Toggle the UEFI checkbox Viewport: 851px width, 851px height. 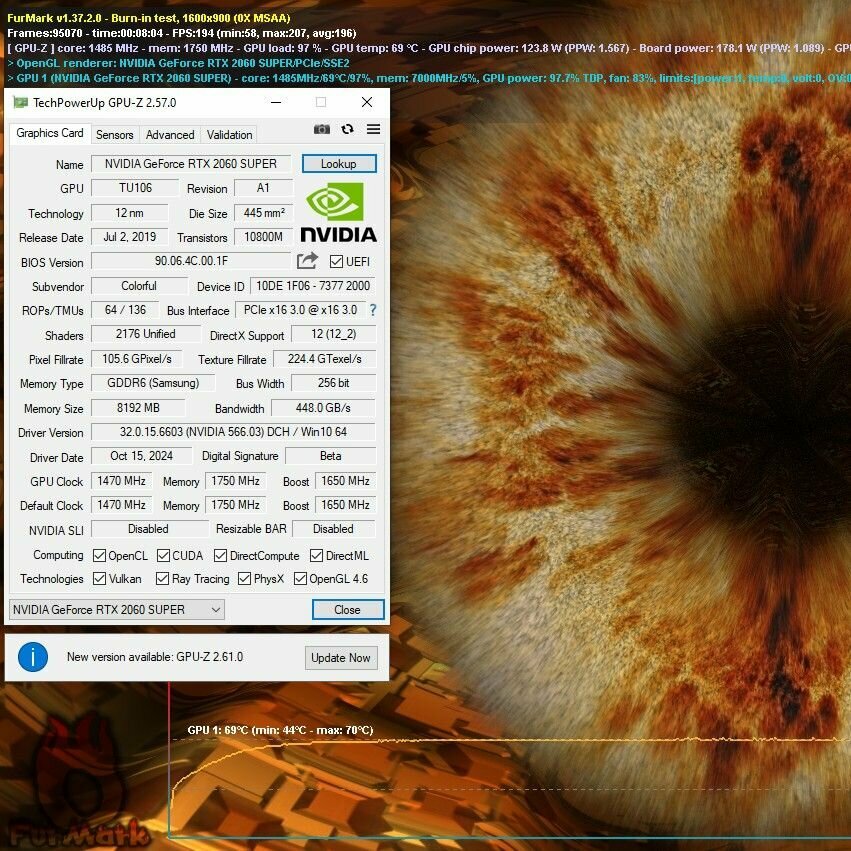(336, 262)
